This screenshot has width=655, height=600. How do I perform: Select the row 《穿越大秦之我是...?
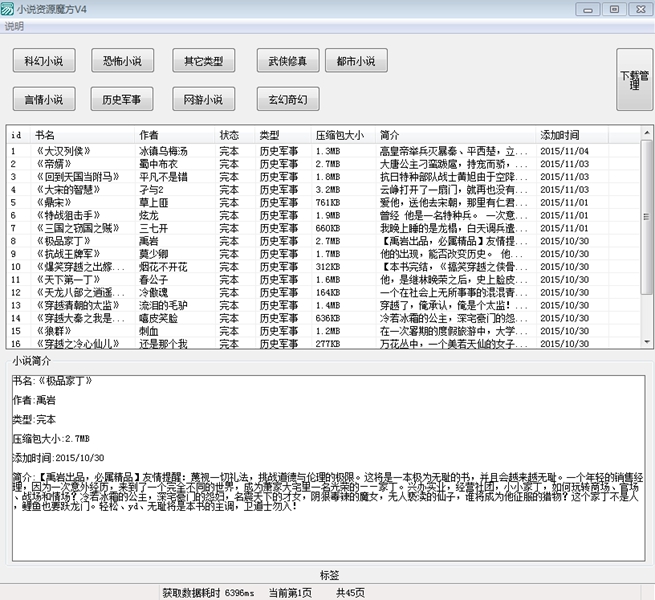pos(323,318)
